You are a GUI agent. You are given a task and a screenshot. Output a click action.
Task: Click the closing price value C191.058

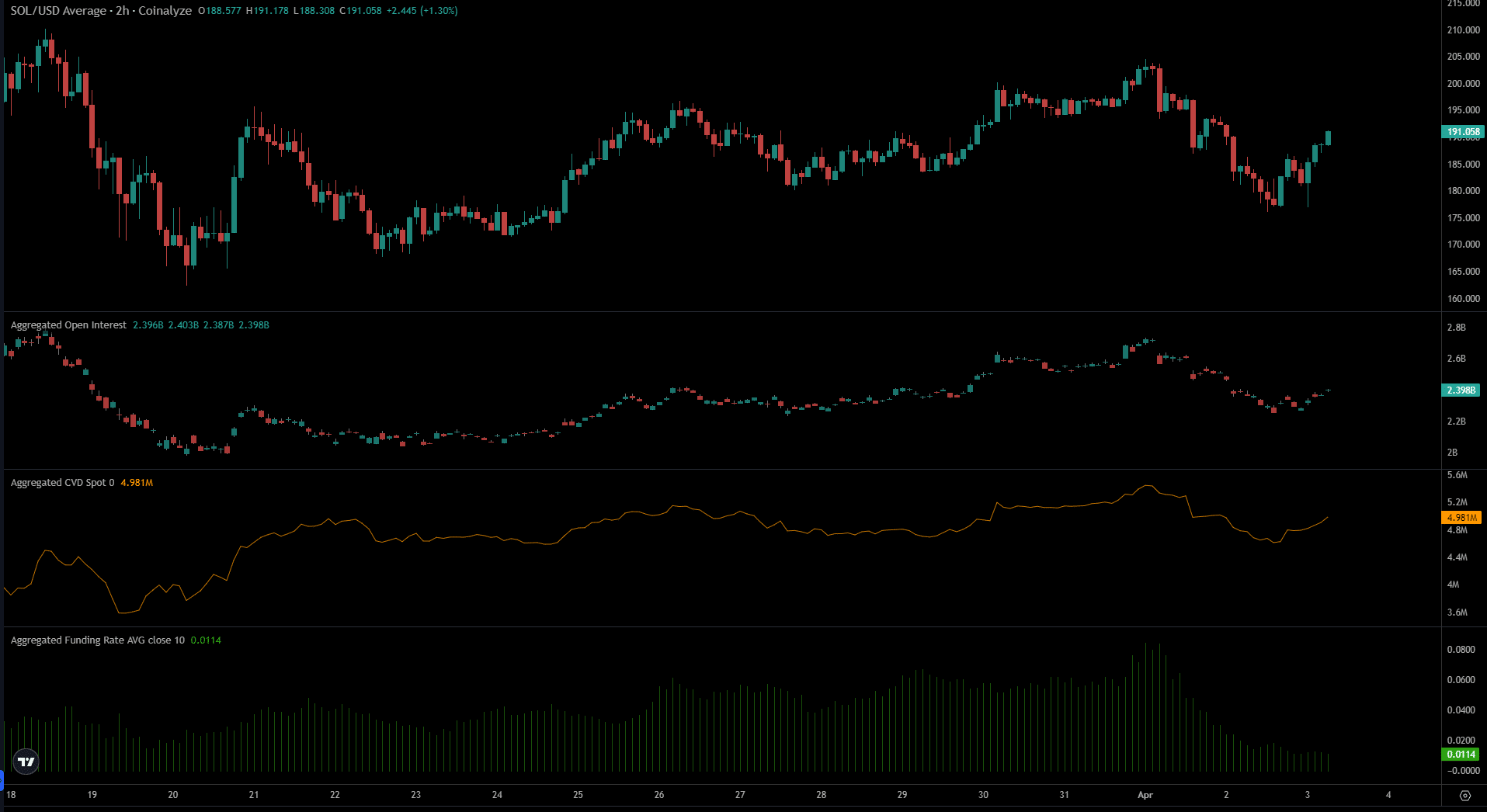pos(360,11)
